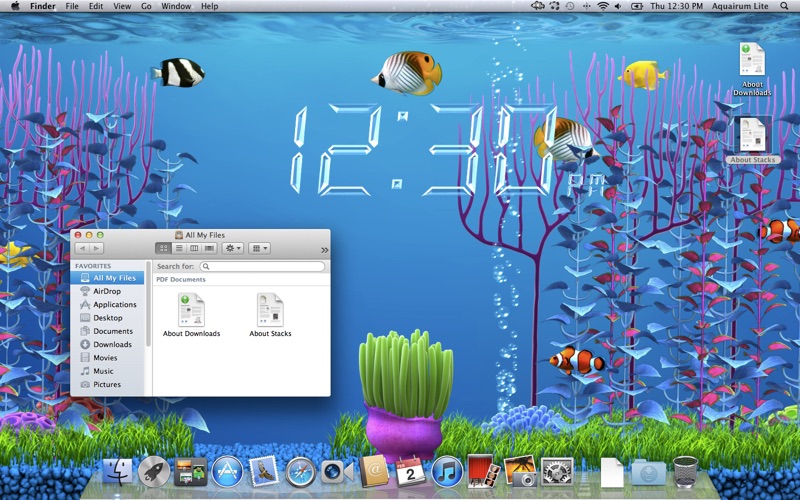Open the item arrangement dropdown
Image resolution: width=800 pixels, height=500 pixels.
pyautogui.click(x=259, y=248)
